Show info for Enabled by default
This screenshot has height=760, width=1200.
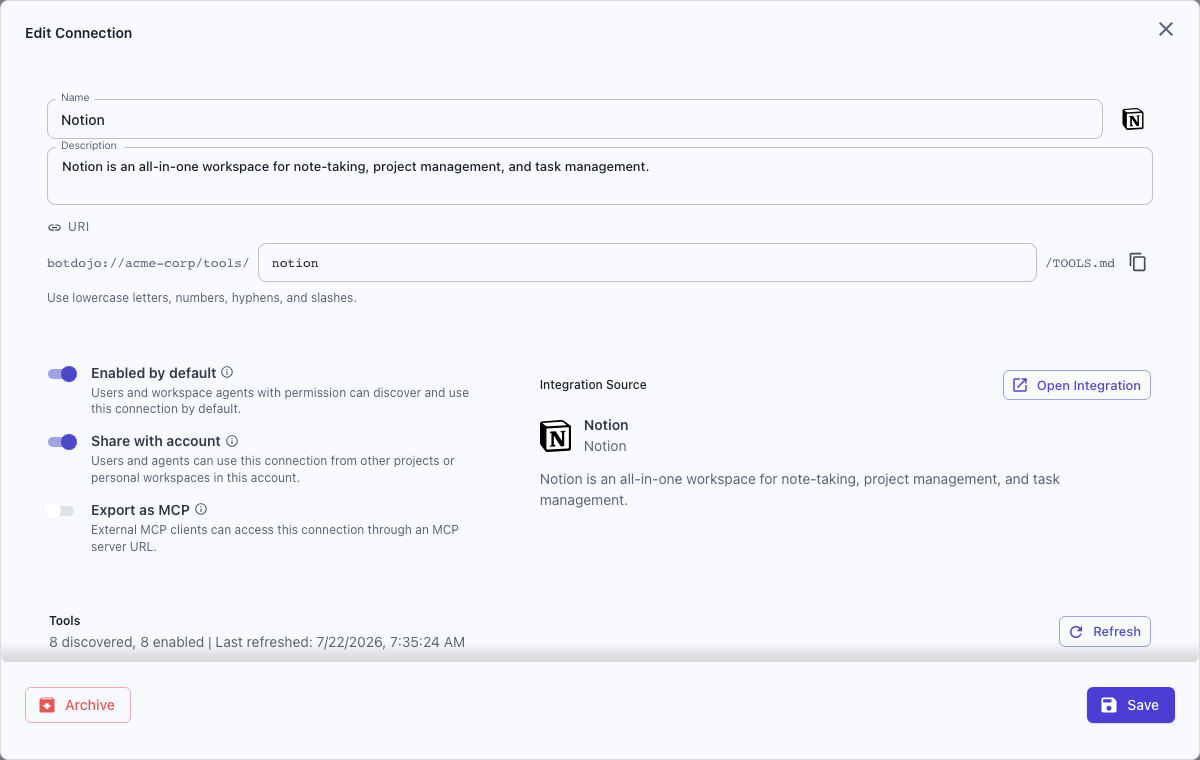tap(227, 372)
